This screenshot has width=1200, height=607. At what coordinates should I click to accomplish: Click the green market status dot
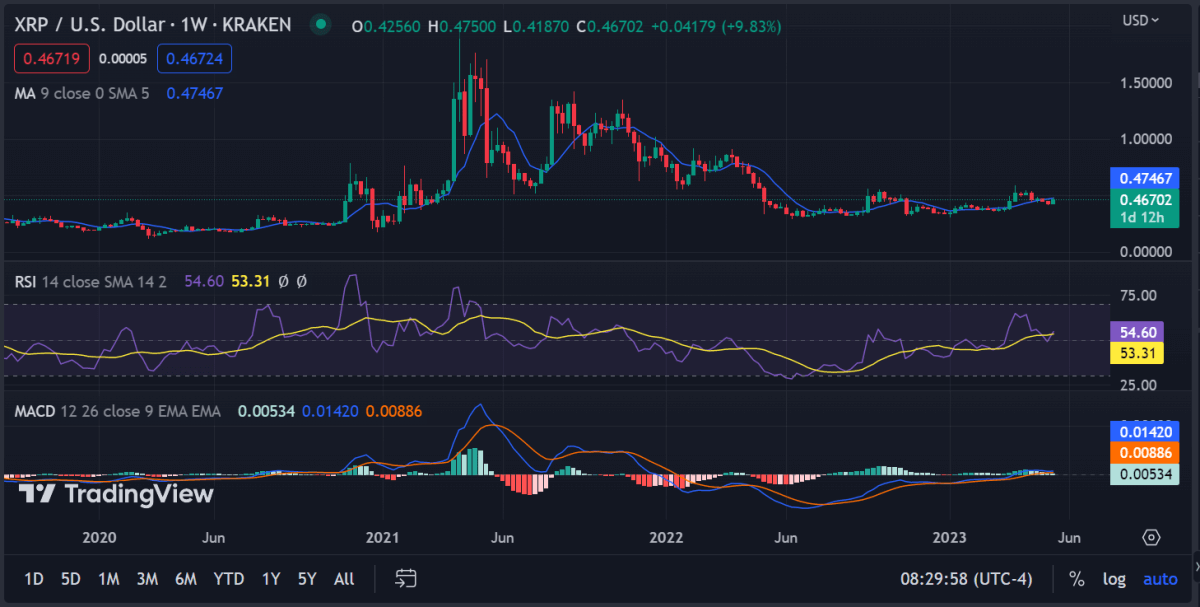319,23
